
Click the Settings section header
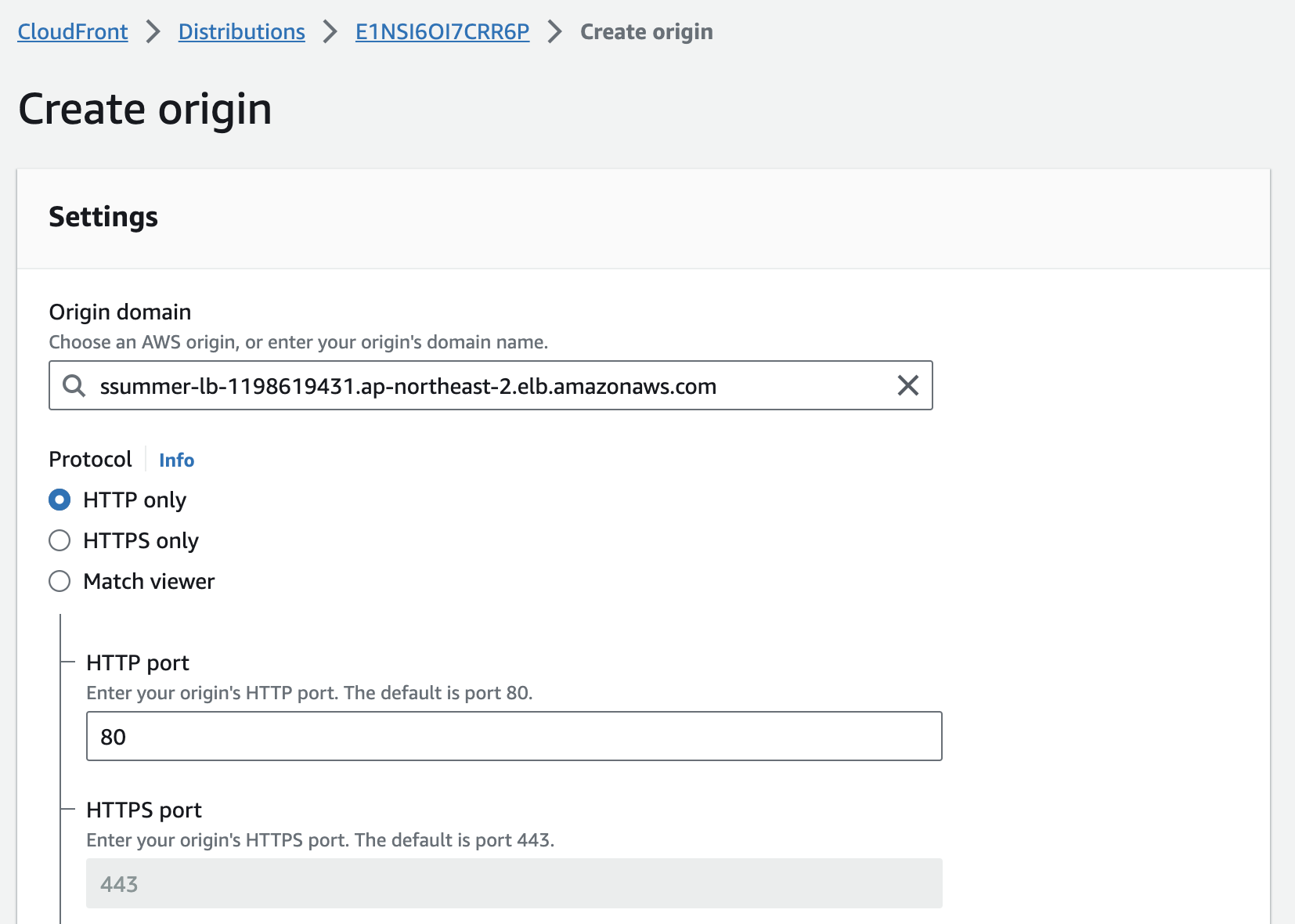pos(103,217)
